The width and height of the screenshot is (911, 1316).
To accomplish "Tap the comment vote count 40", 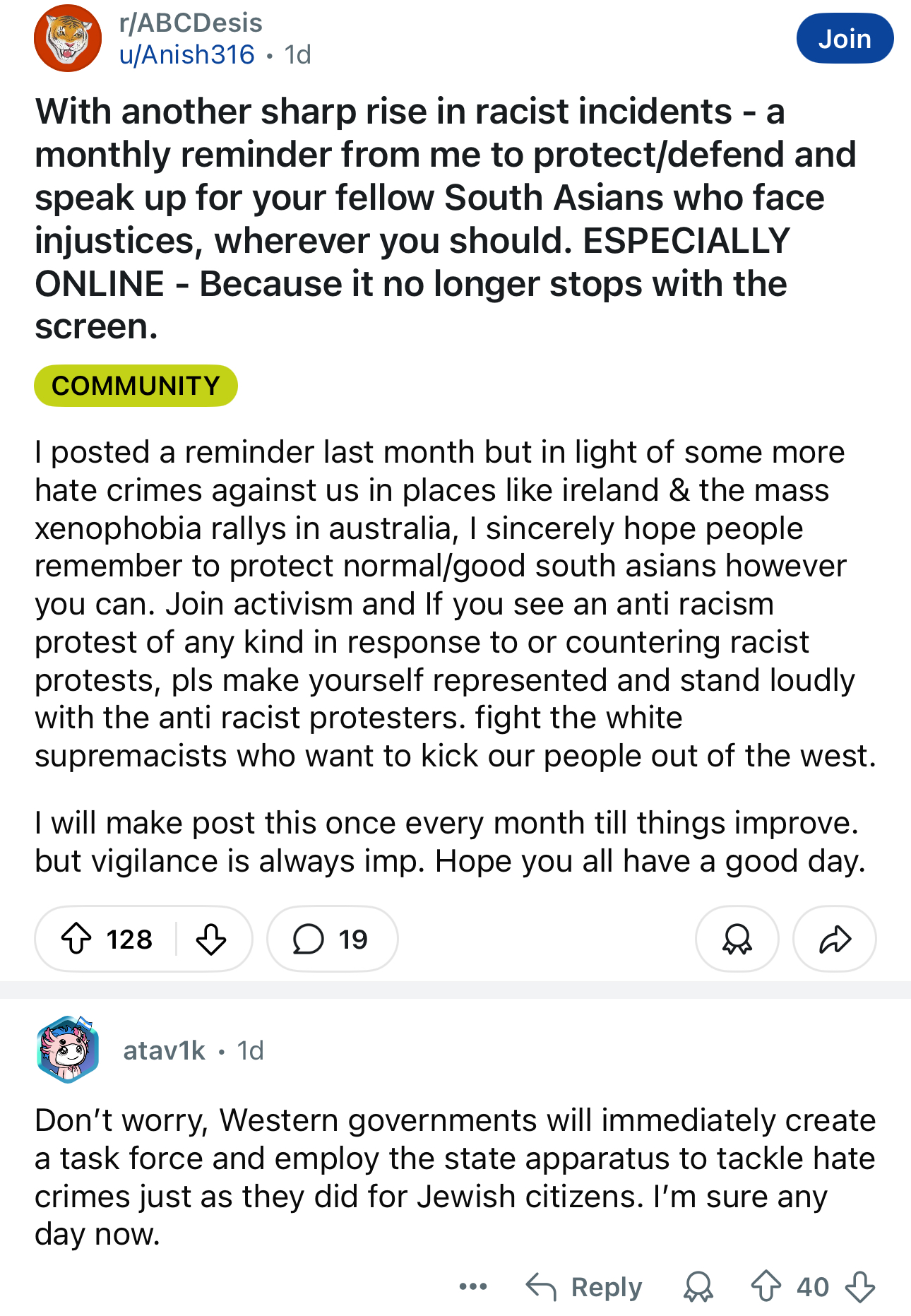I will (812, 1286).
